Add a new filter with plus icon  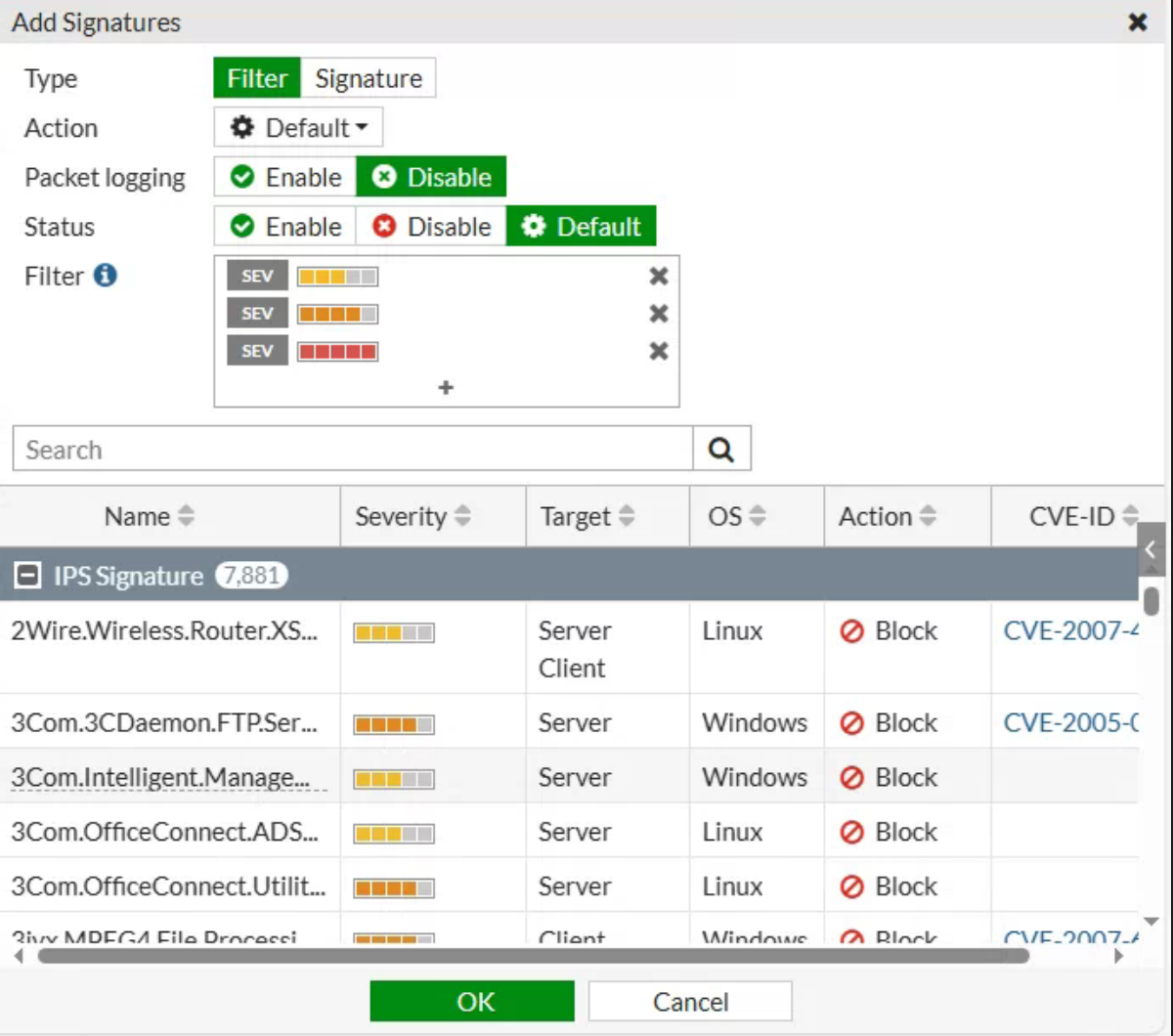[446, 388]
